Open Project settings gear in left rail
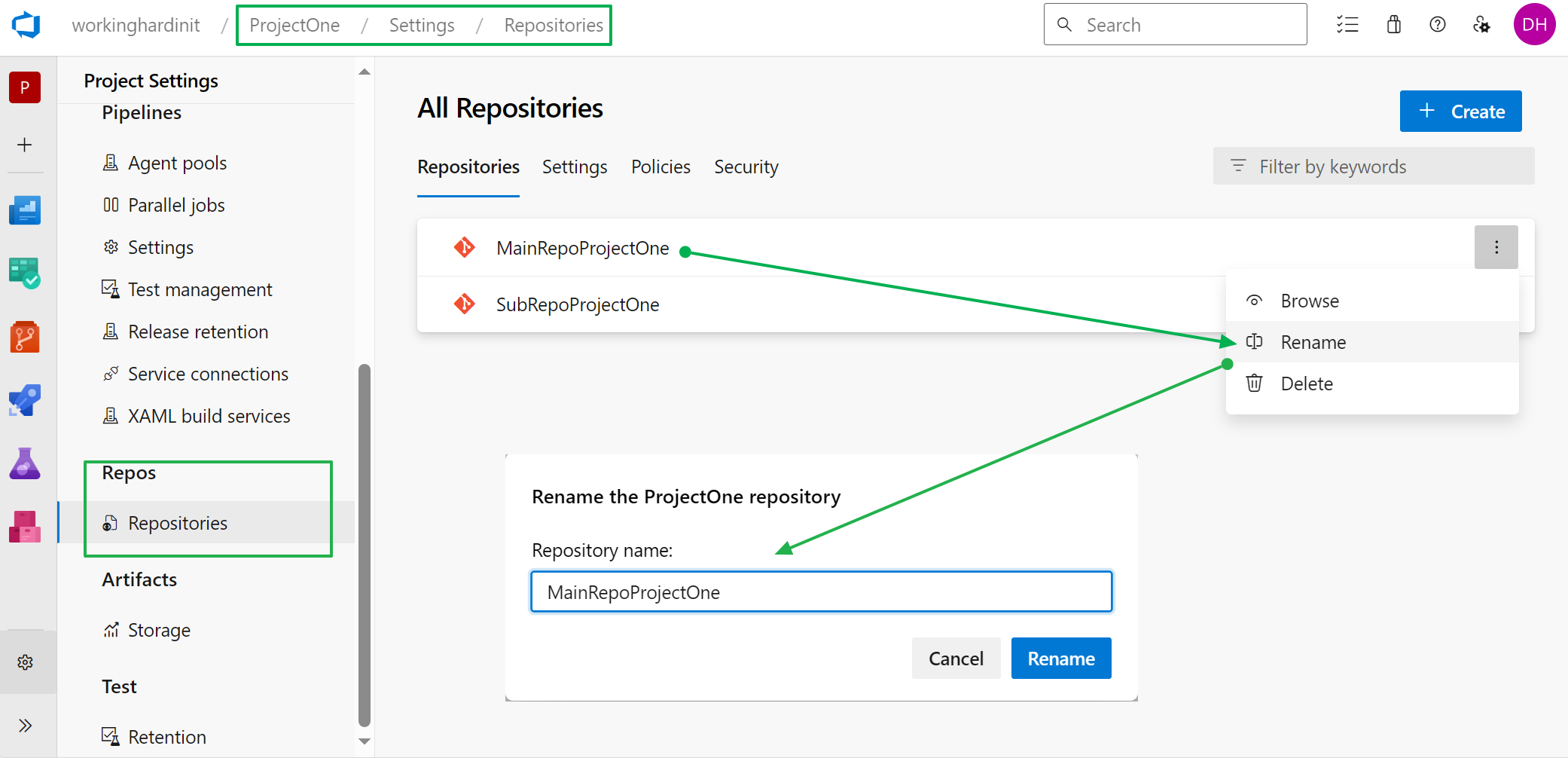This screenshot has height=758, width=1568. pos(26,662)
